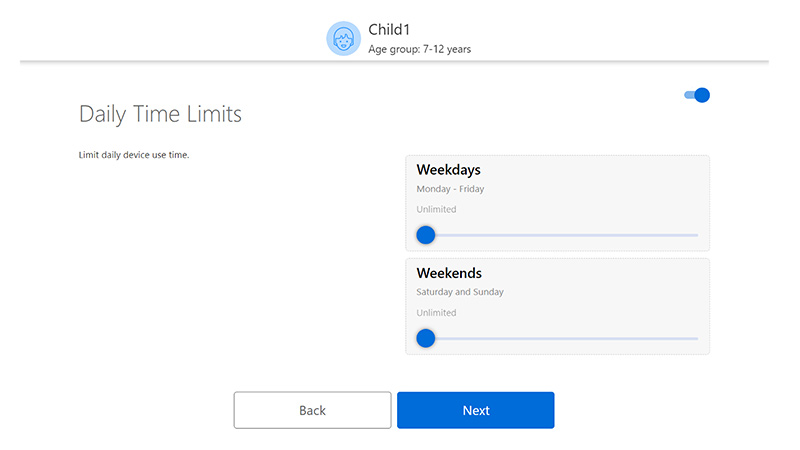
Task: Click the Unlimited value under Weekends
Action: pos(436,313)
